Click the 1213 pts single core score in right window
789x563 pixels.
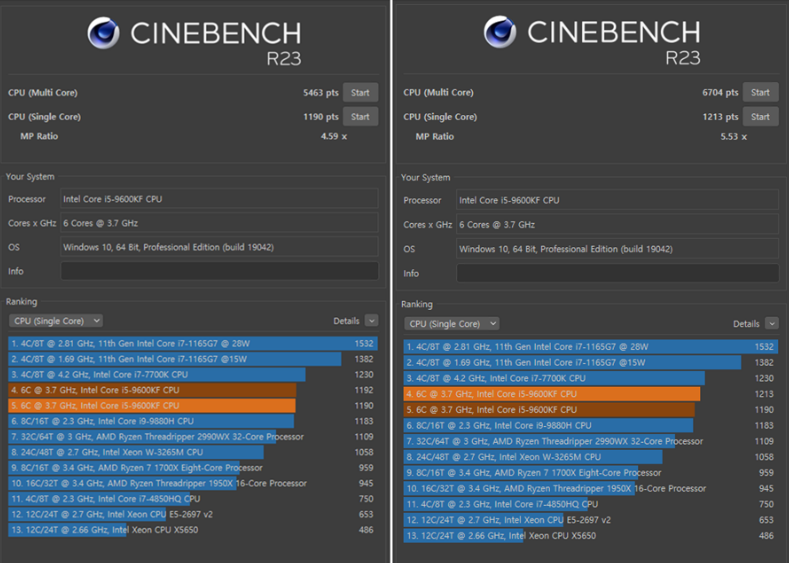(x=720, y=117)
